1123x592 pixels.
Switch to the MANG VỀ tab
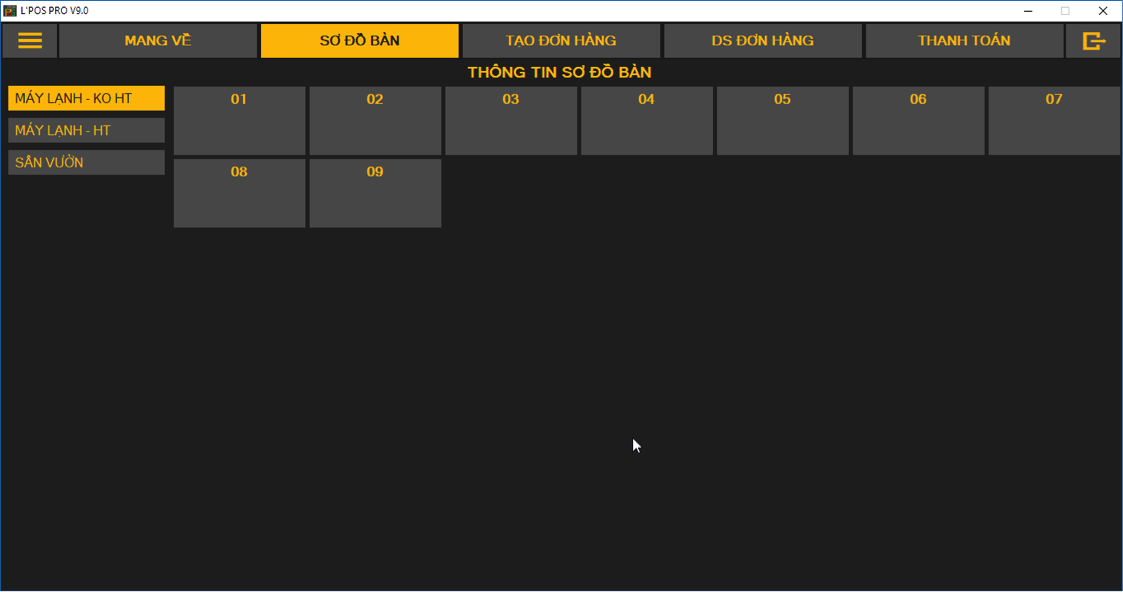[x=158, y=41]
